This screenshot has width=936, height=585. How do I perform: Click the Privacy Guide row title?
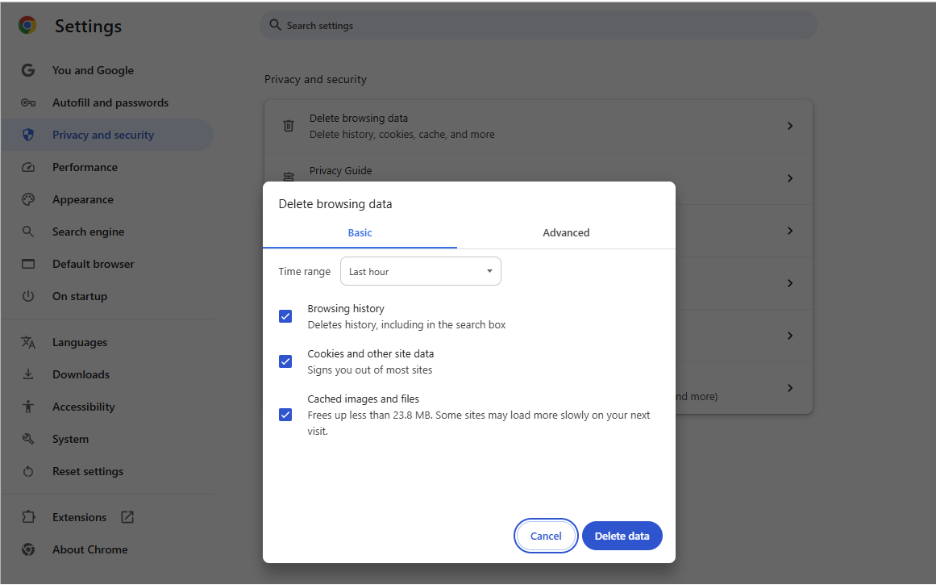click(340, 171)
